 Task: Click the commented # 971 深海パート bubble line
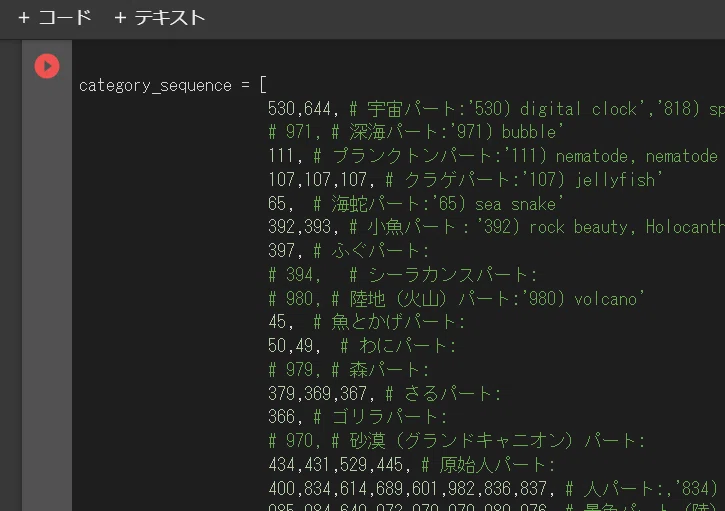point(416,133)
